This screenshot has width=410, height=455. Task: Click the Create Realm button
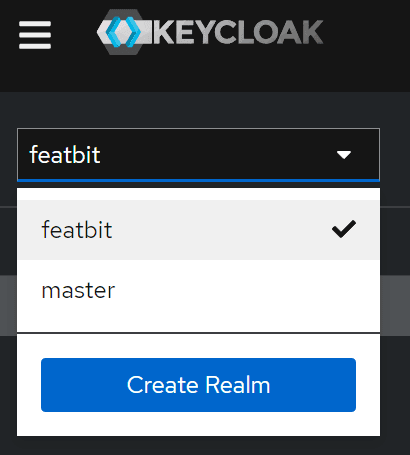[x=198, y=385]
